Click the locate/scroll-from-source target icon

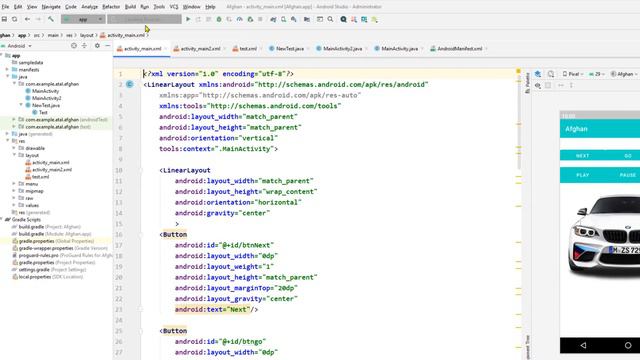pyautogui.click(x=74, y=46)
